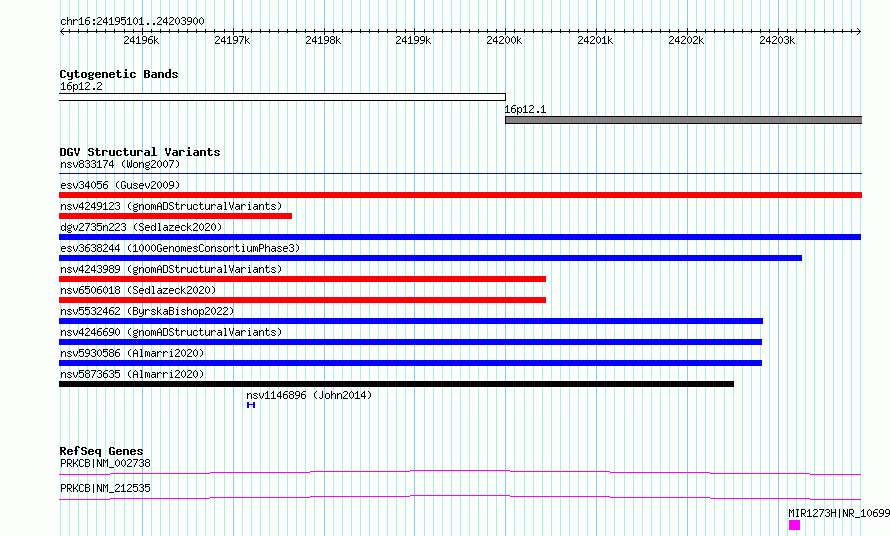This screenshot has height=536, width=890.
Task: Click the tiny nsv1146896 (John2014) variant marker
Action: coord(251,405)
